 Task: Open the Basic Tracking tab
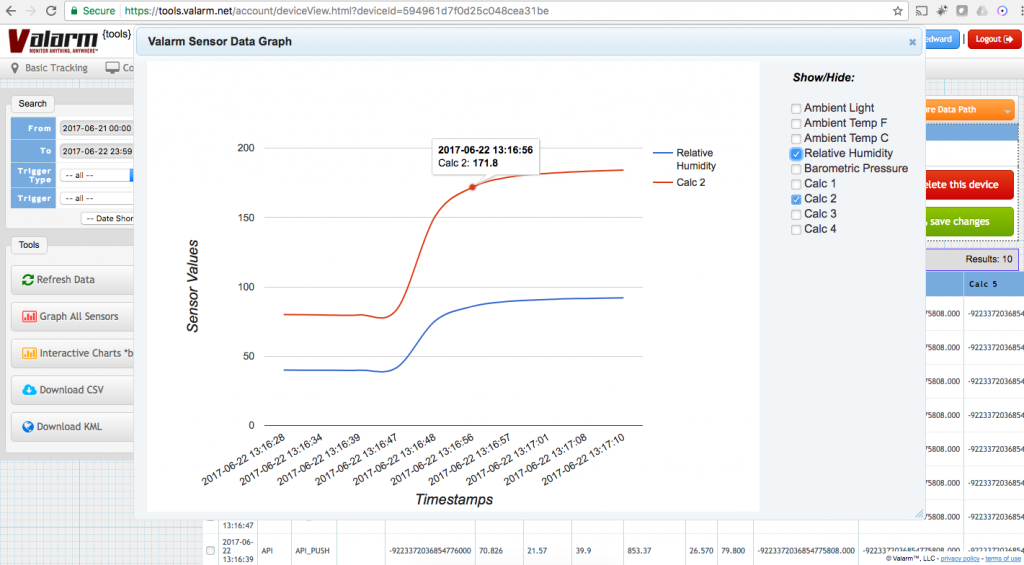coord(49,68)
